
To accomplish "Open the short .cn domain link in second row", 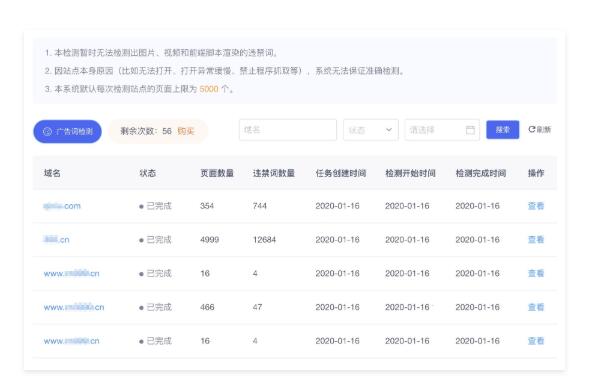I will click(x=56, y=239).
